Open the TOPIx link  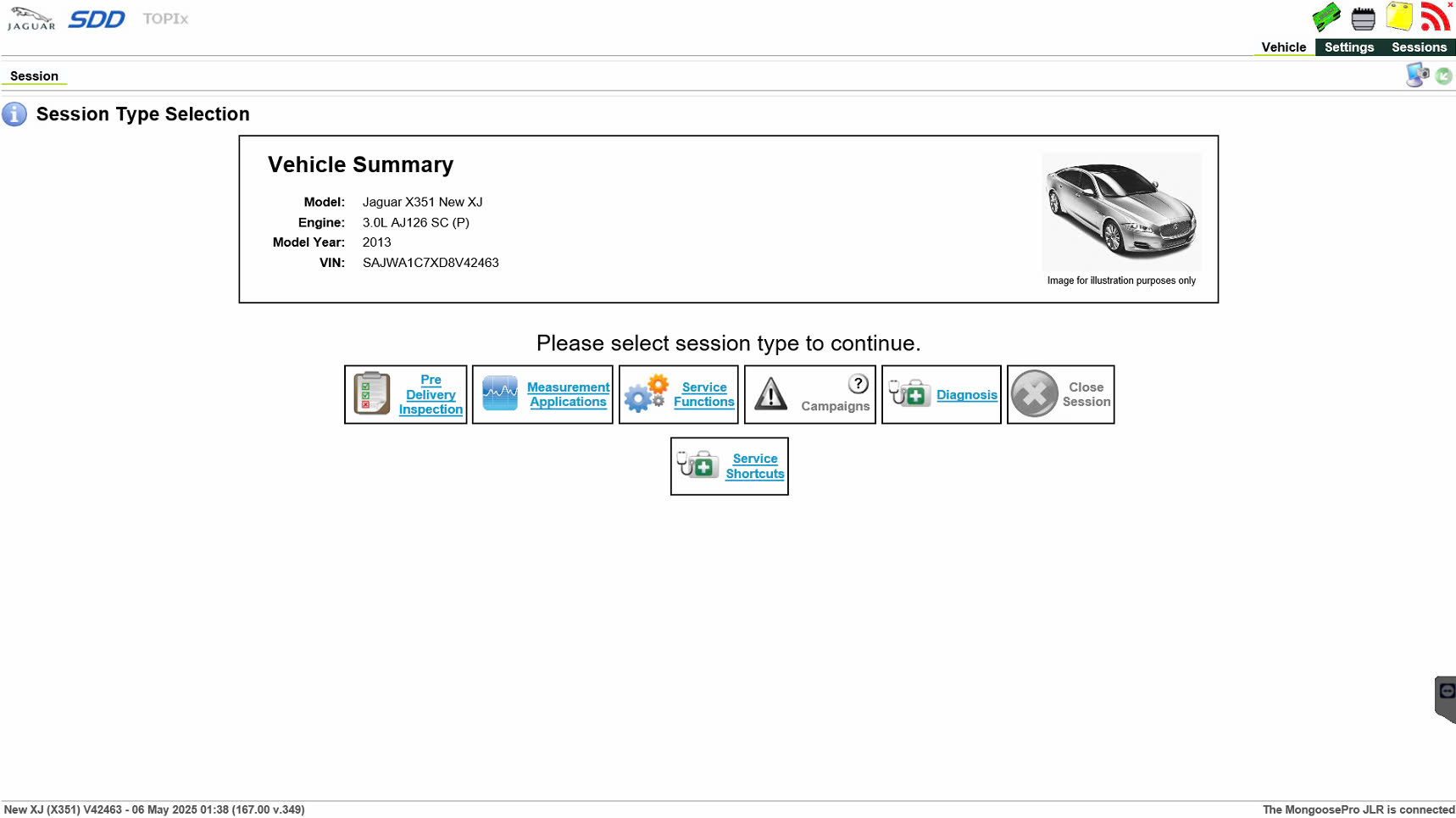point(165,19)
